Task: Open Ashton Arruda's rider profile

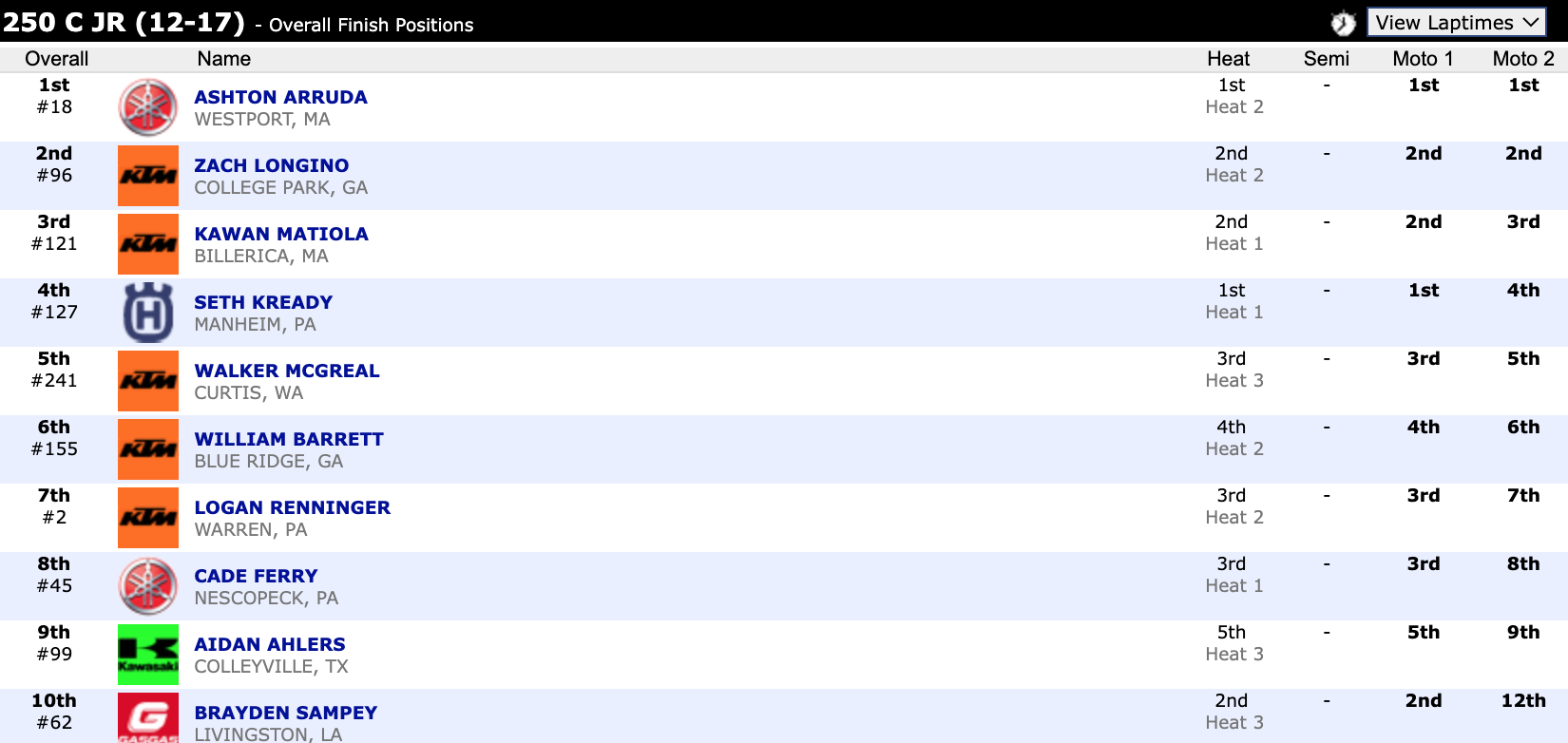Action: [280, 97]
